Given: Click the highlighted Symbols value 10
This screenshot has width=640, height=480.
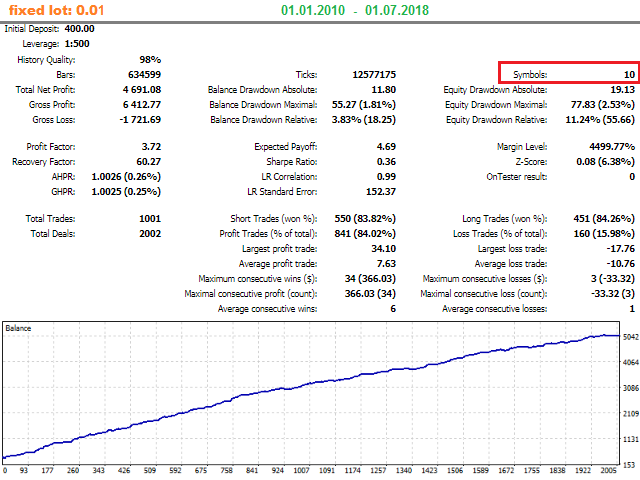Looking at the screenshot, I should pyautogui.click(x=628, y=74).
